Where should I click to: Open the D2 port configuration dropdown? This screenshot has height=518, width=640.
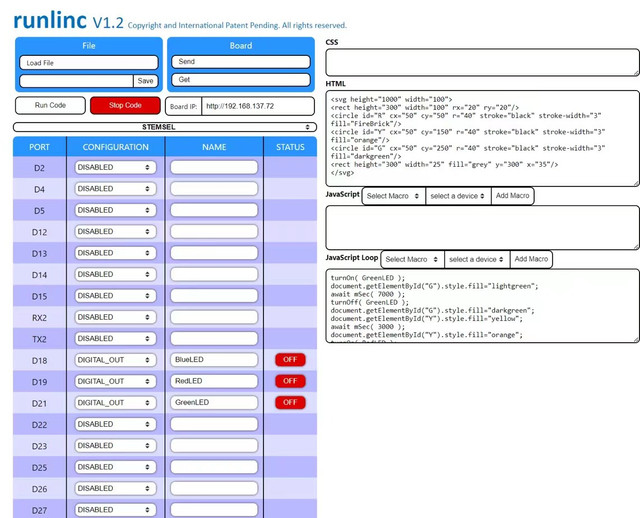click(115, 168)
